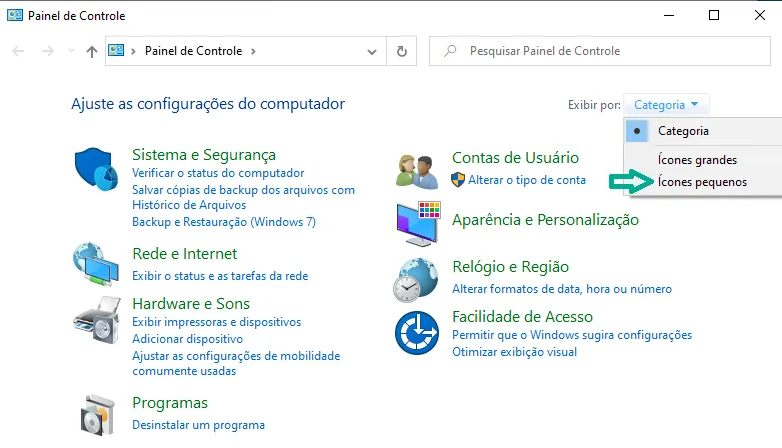782x448 pixels.
Task: Refresh the Painel de Controle view
Action: click(401, 51)
